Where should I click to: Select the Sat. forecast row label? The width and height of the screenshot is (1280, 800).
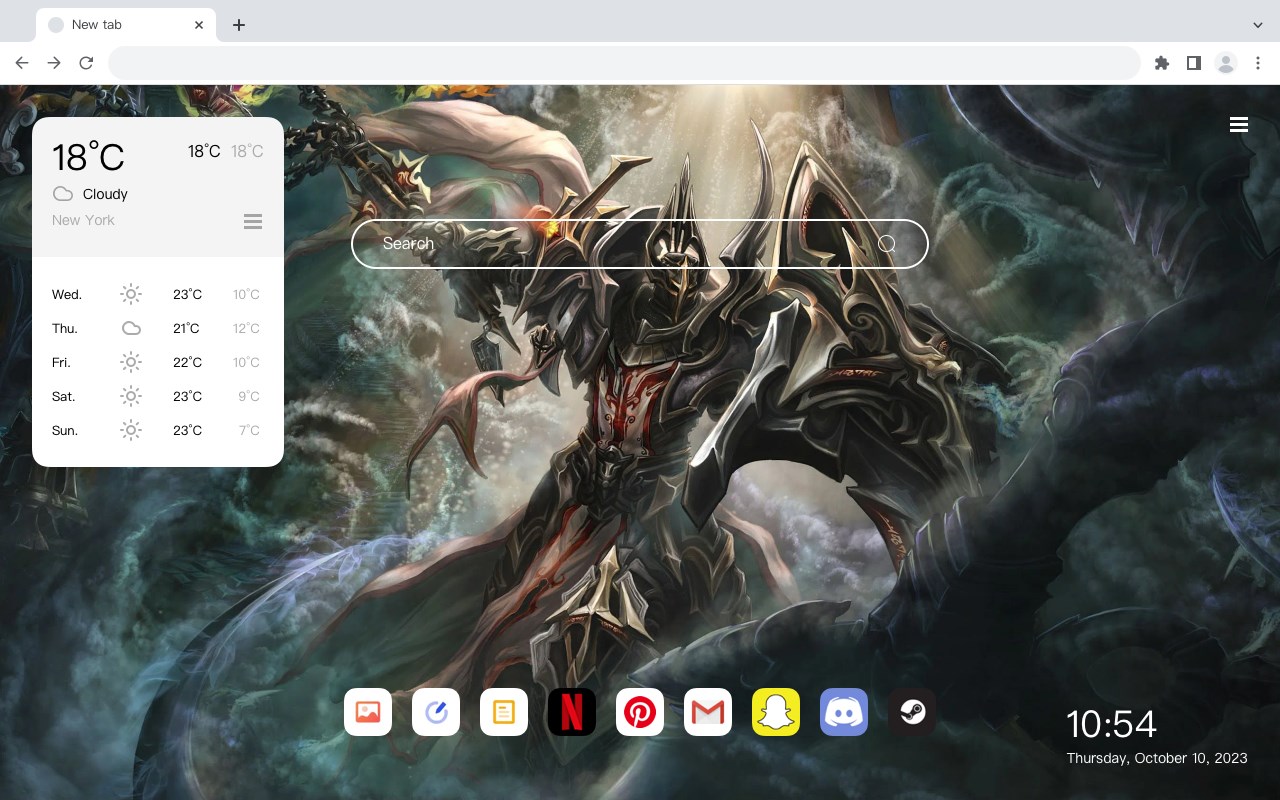click(64, 396)
